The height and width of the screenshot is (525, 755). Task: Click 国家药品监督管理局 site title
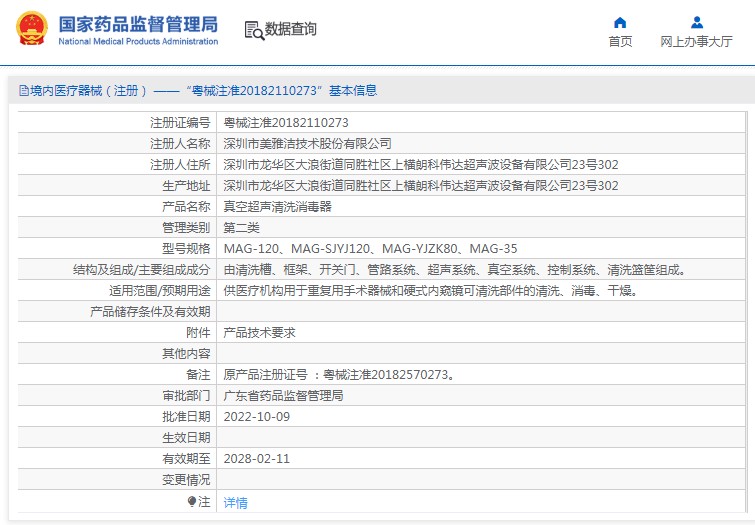(x=138, y=24)
